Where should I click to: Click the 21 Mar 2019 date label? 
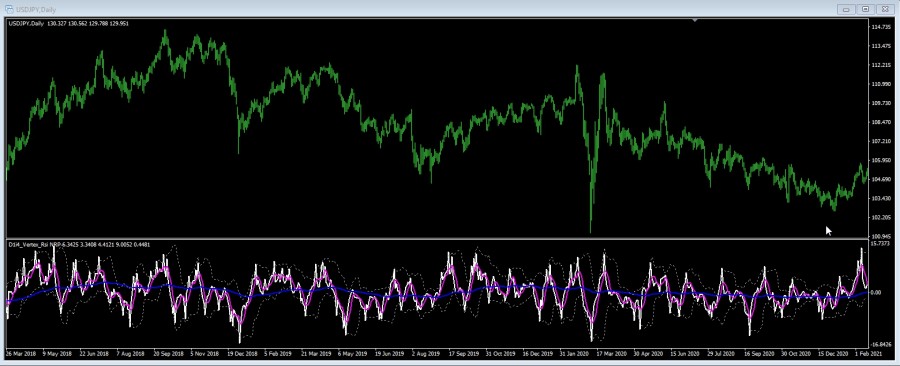click(316, 354)
